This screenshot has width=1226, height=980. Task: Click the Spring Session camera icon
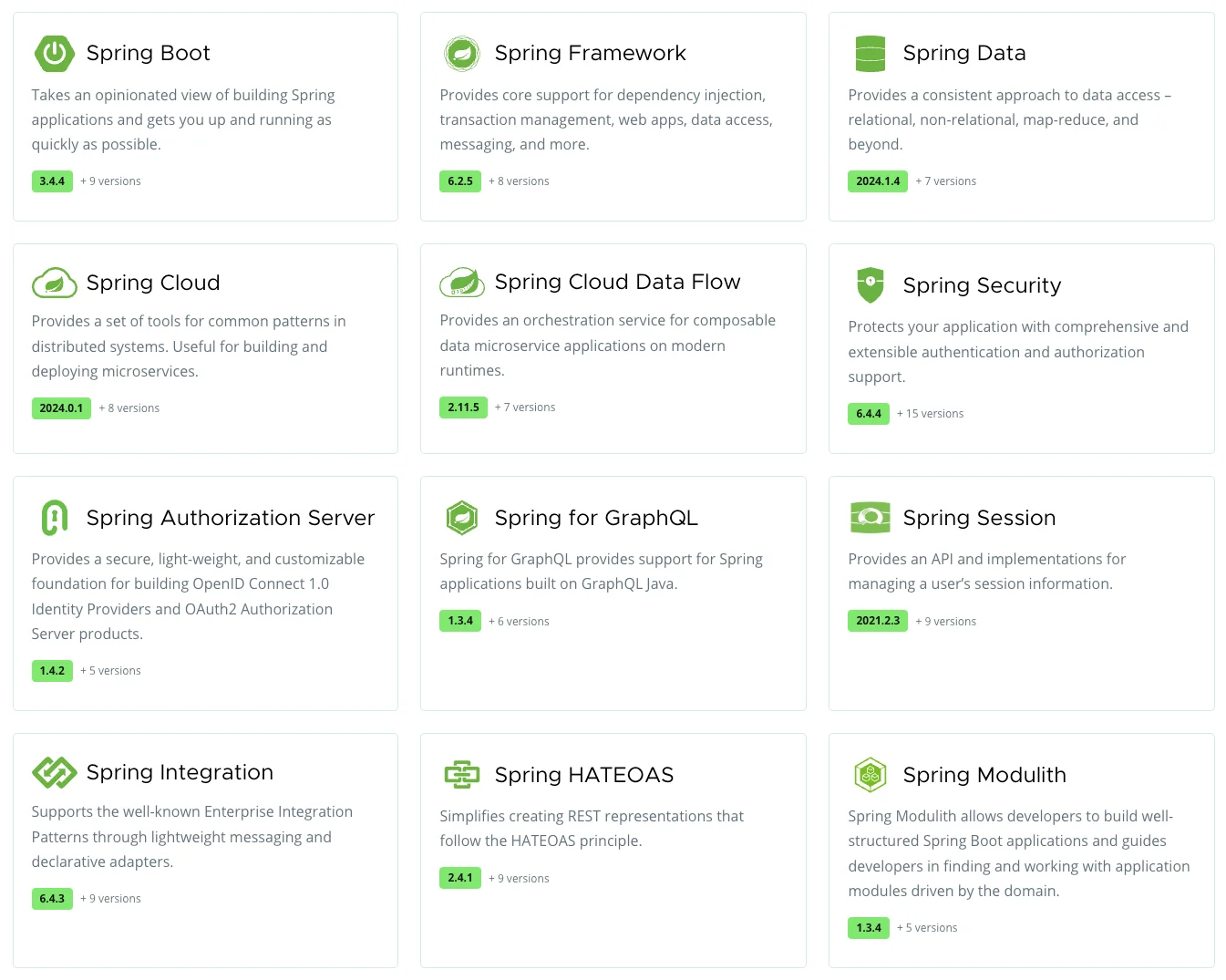coord(871,517)
